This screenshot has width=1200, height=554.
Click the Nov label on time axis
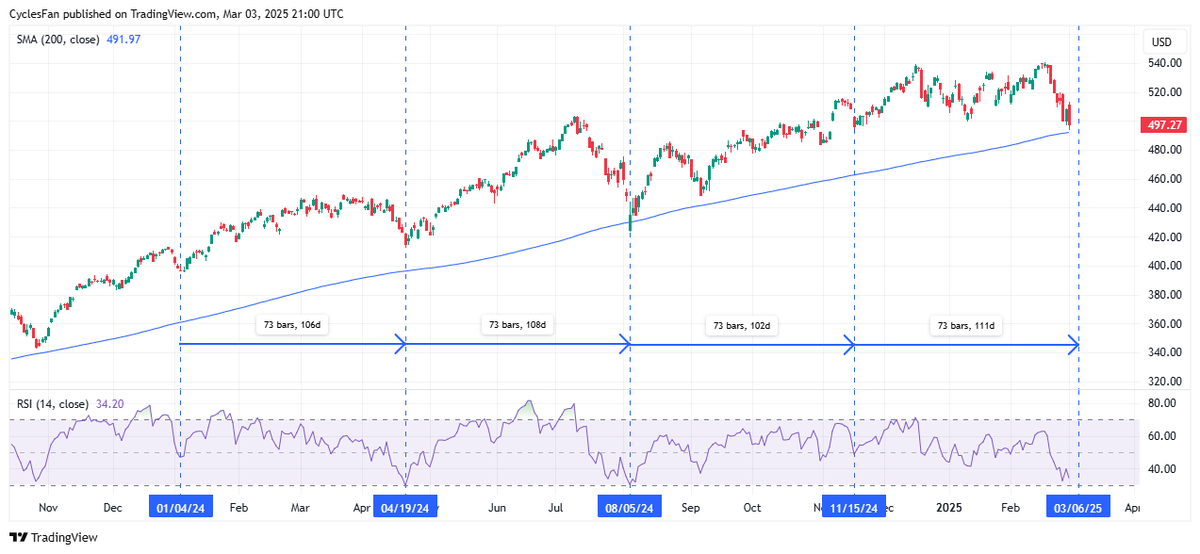pos(48,508)
